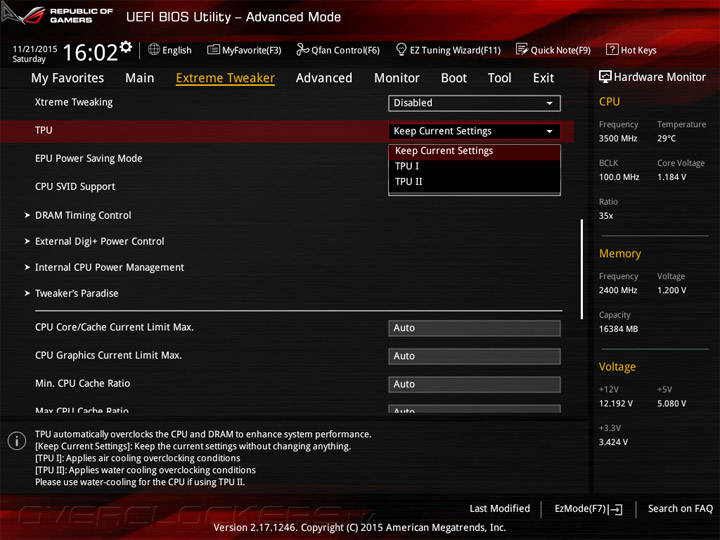Screen dimensions: 720x540
Task: Click the Core Voltage 1.184 V value
Action: pos(672,177)
